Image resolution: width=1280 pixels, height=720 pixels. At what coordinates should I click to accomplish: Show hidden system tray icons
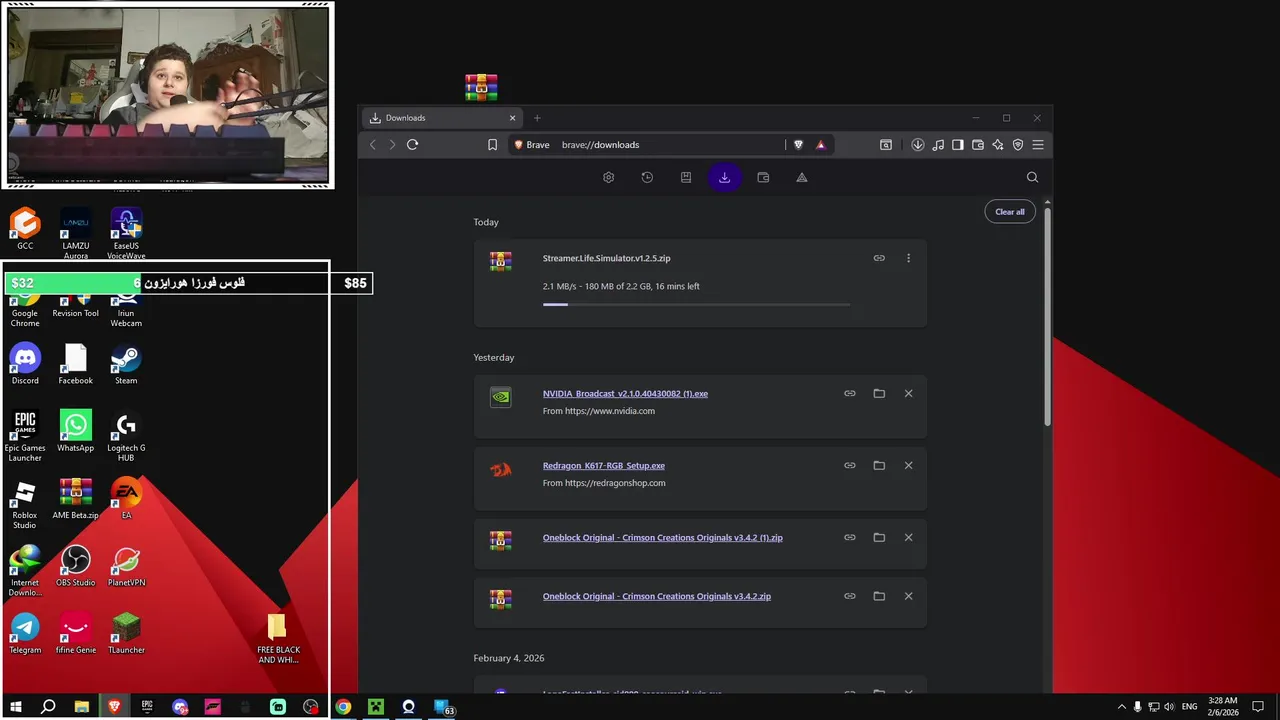click(x=1121, y=707)
